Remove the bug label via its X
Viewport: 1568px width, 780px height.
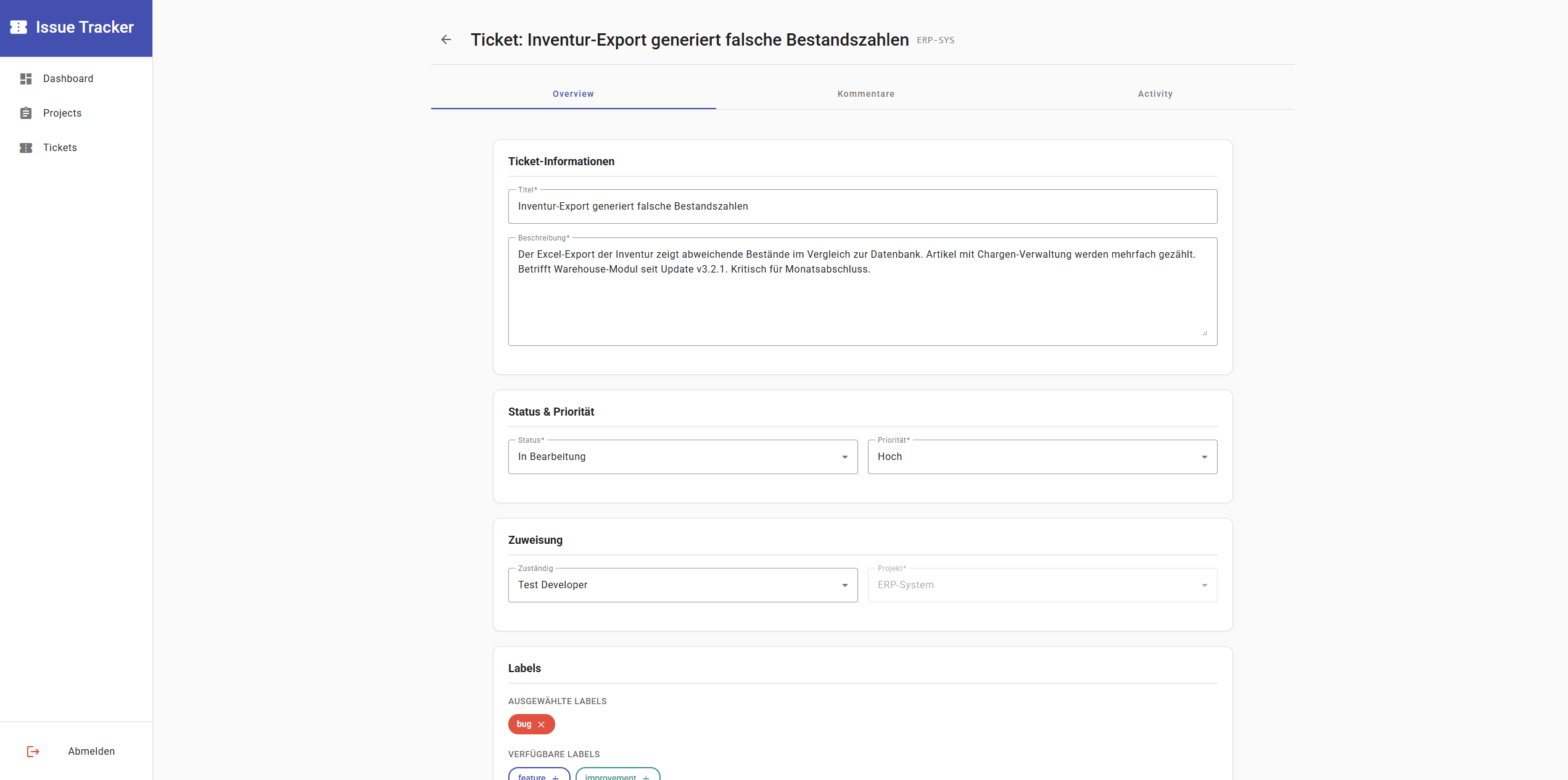click(x=541, y=725)
